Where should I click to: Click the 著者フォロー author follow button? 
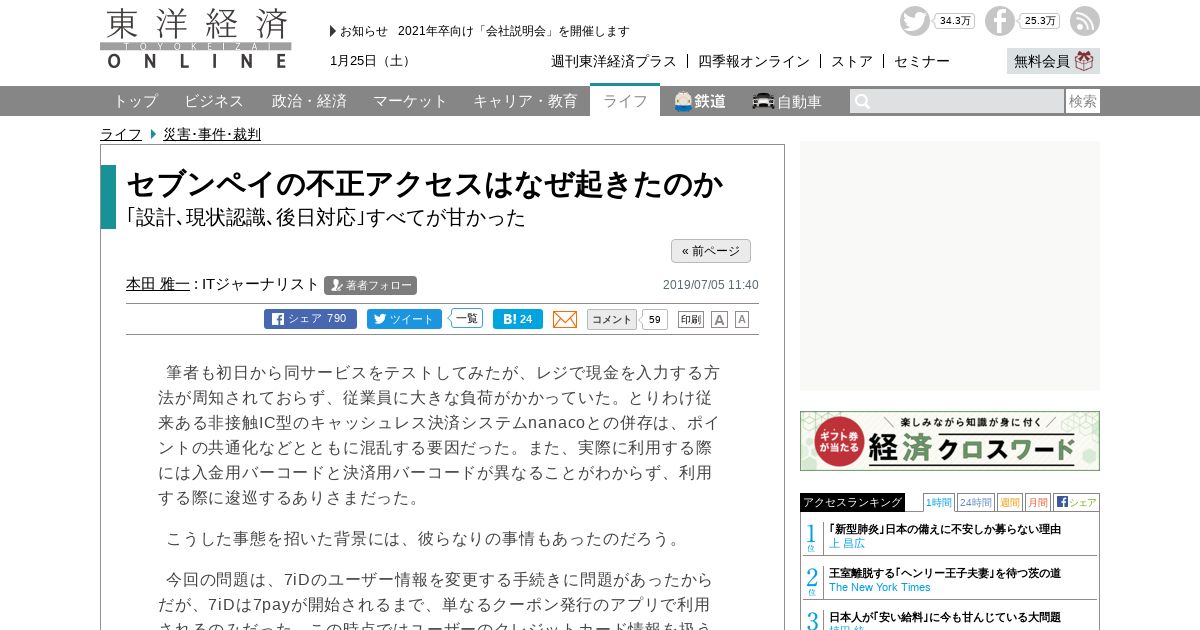tap(370, 285)
